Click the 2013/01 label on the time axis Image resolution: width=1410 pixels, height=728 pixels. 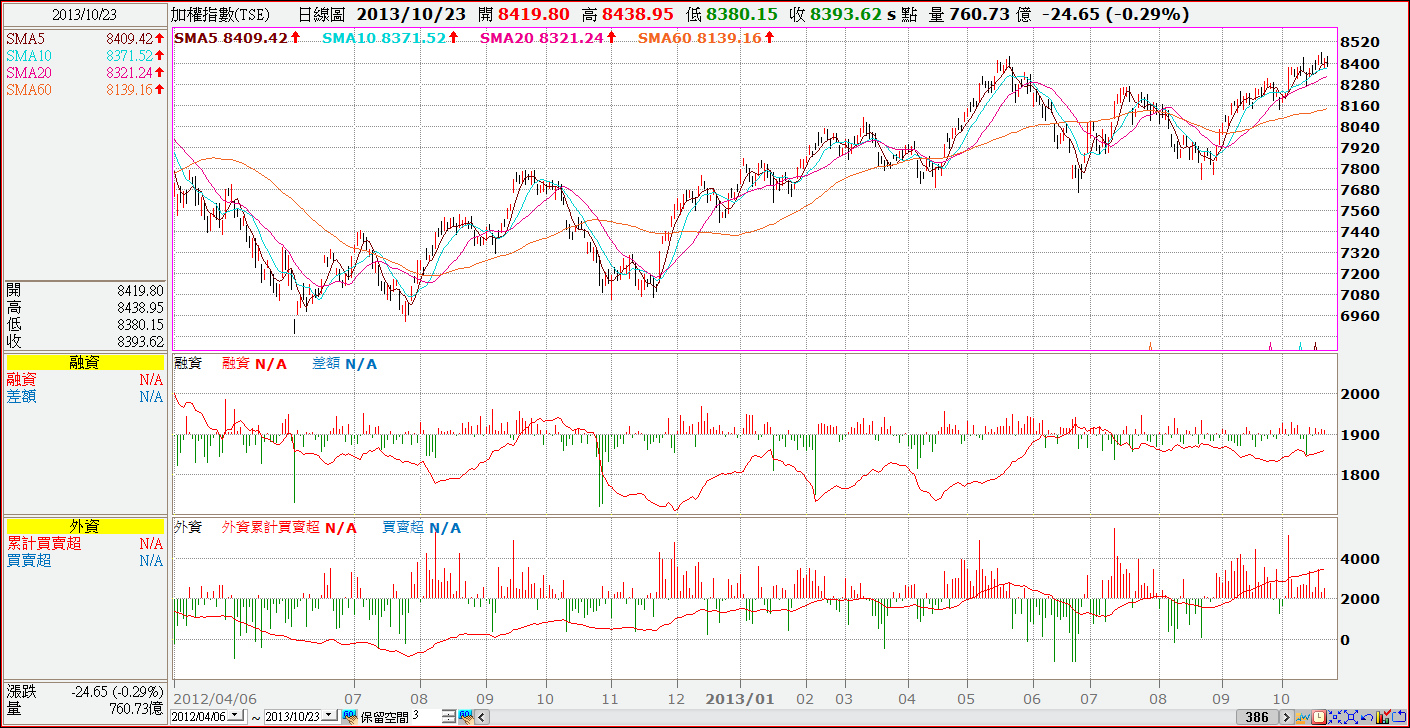tap(739, 698)
